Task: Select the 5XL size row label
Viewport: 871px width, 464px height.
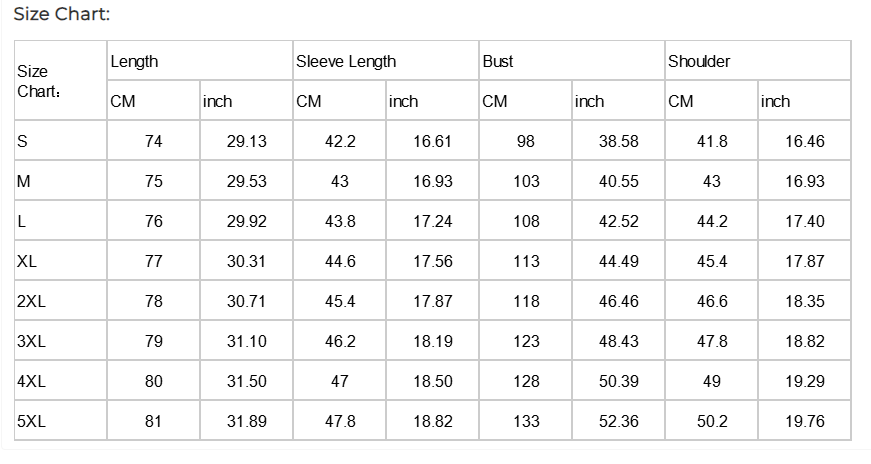Action: point(31,421)
